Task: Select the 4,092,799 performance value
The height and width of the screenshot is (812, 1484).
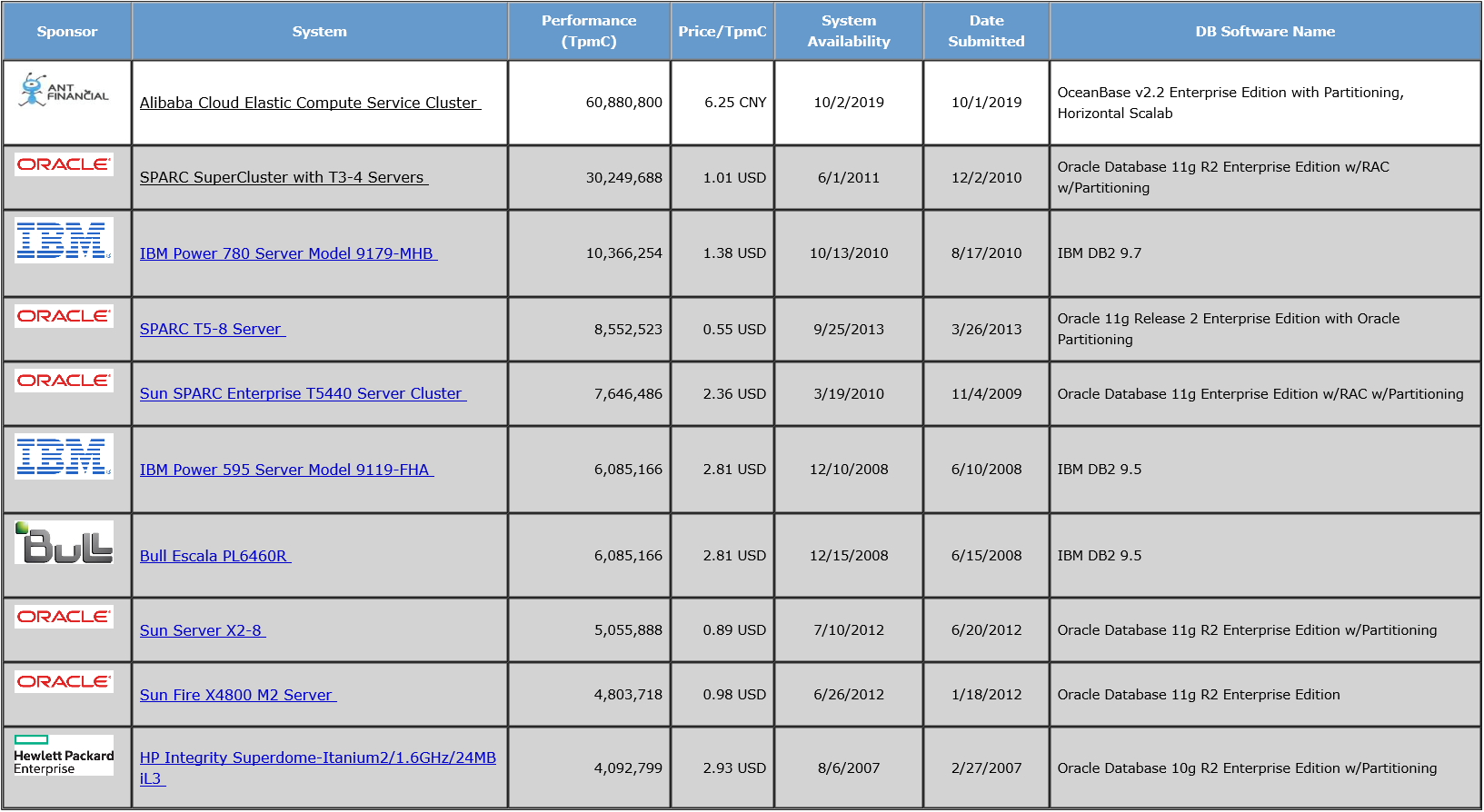Action: (628, 768)
